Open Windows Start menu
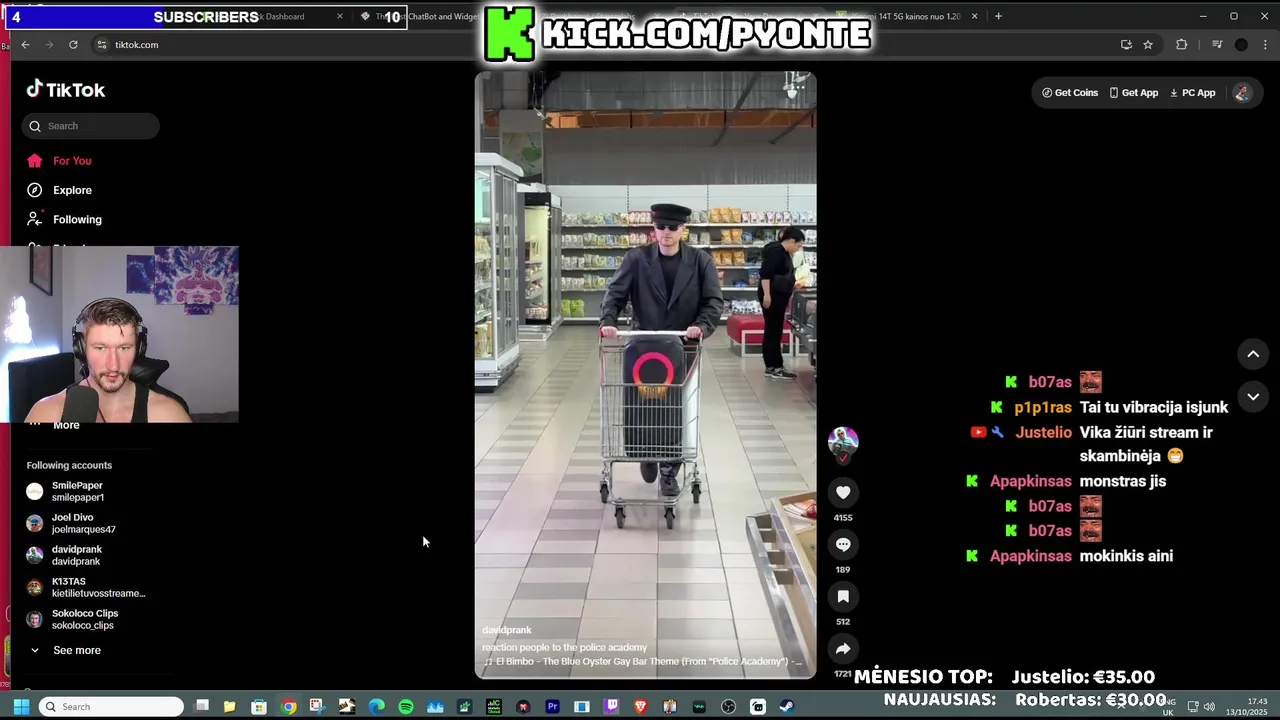 point(21,707)
